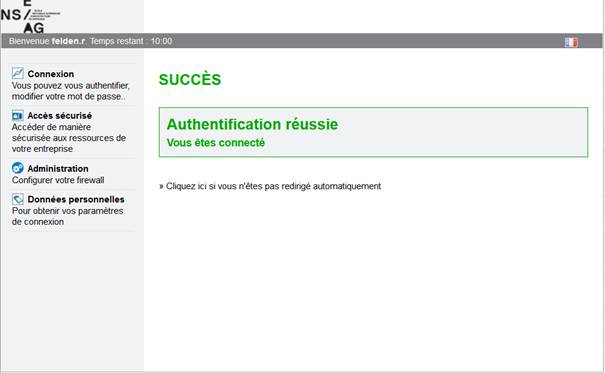Click the Vous pouvez vous authentifier description
The width and height of the screenshot is (605, 373).
pyautogui.click(x=71, y=91)
